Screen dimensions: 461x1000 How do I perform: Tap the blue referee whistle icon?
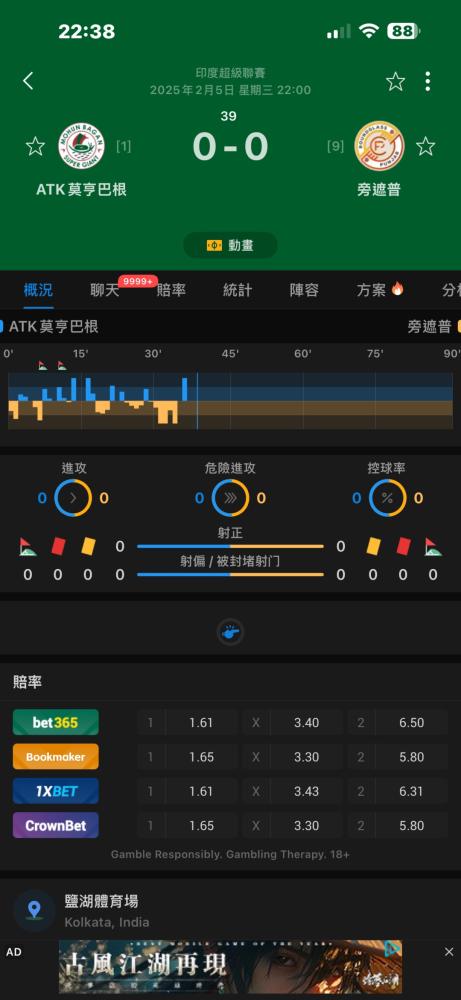(230, 633)
